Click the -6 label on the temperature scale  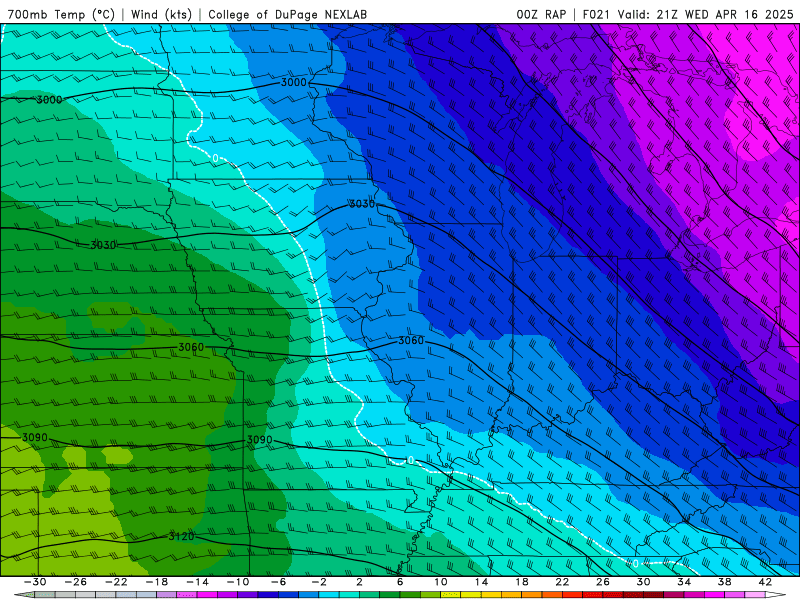pyautogui.click(x=279, y=582)
